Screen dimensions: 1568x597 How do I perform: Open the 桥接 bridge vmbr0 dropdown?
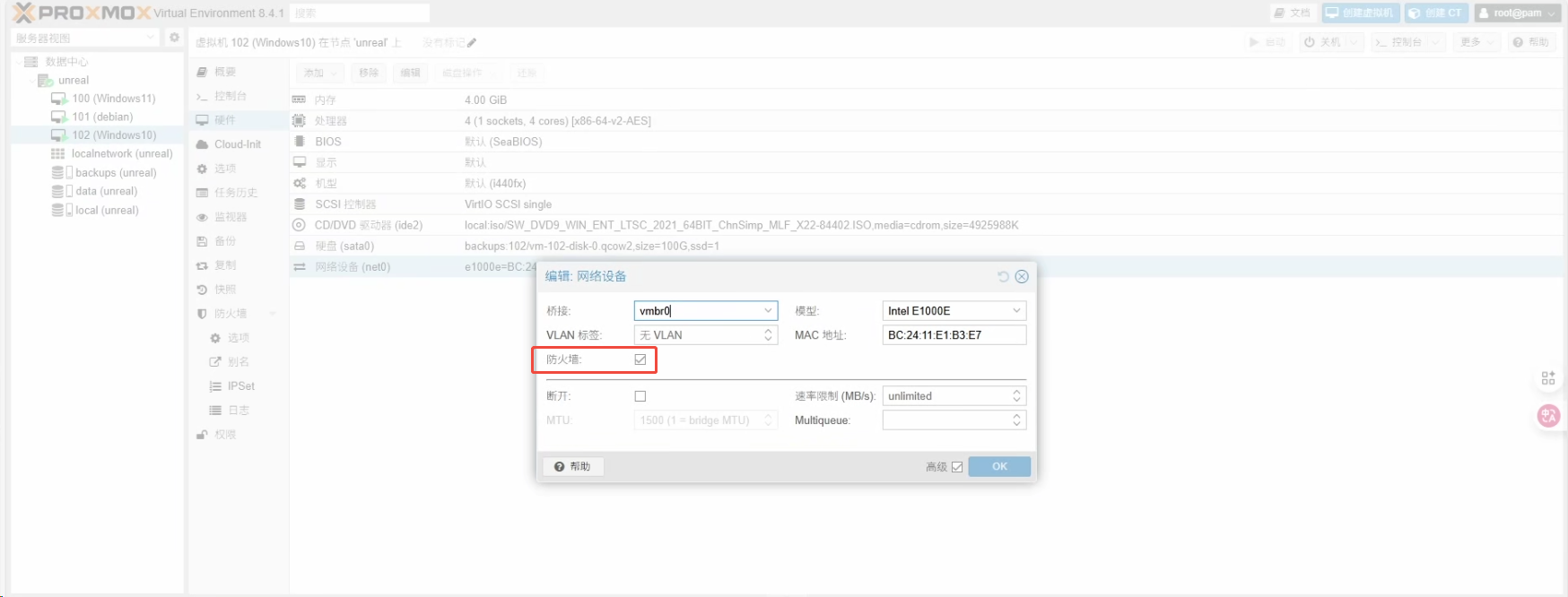tap(768, 311)
